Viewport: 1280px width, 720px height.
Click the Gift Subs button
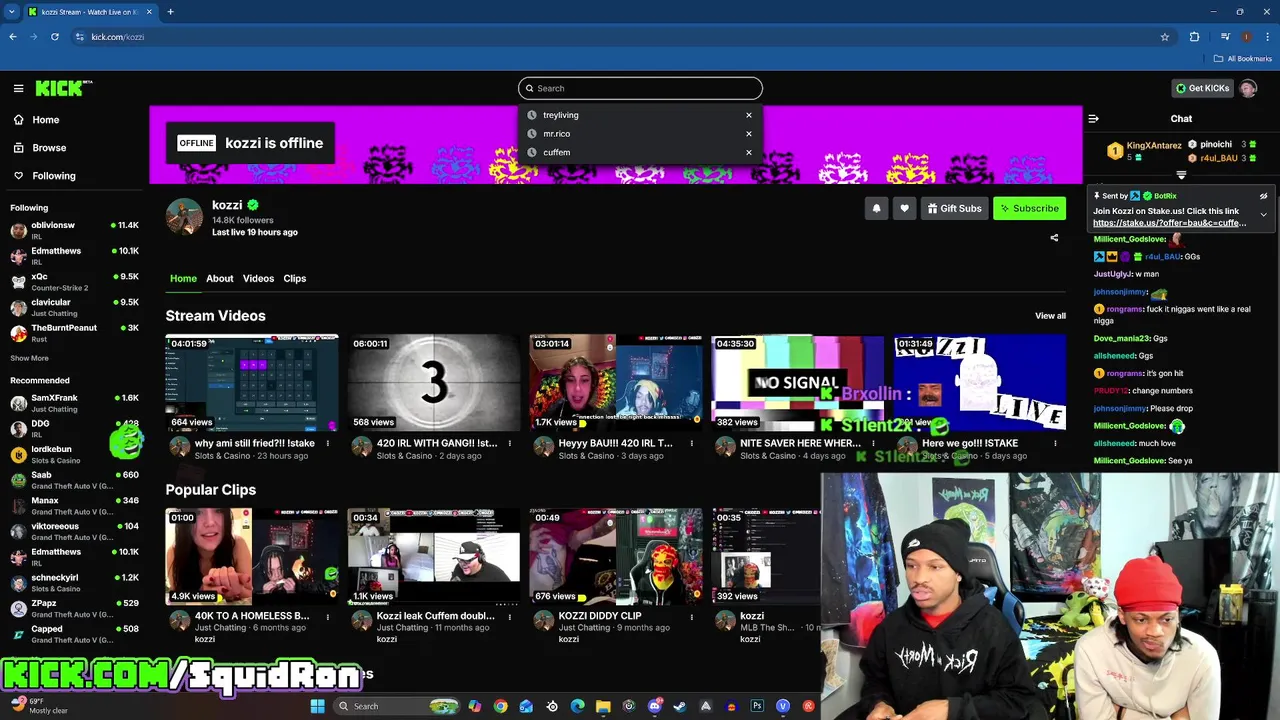[954, 208]
